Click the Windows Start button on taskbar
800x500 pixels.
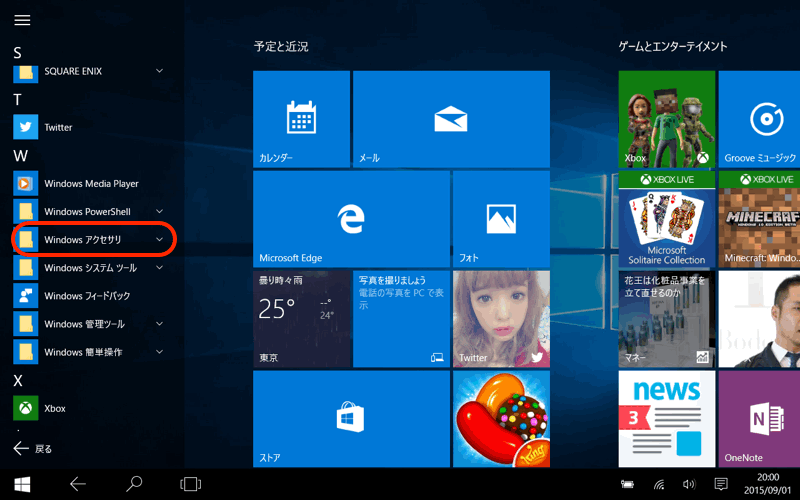(x=21, y=485)
